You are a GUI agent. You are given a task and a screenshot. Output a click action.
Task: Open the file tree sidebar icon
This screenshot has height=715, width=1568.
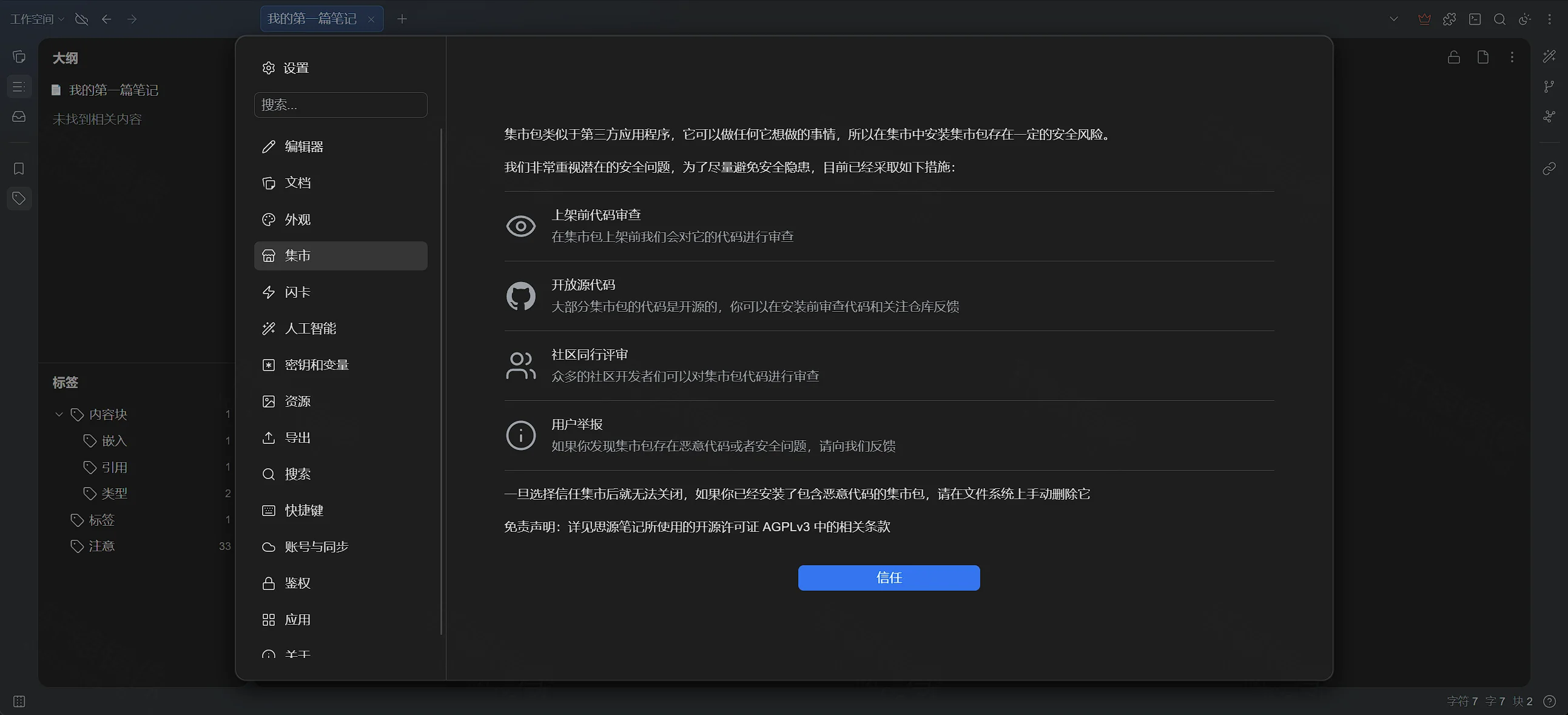click(x=19, y=56)
